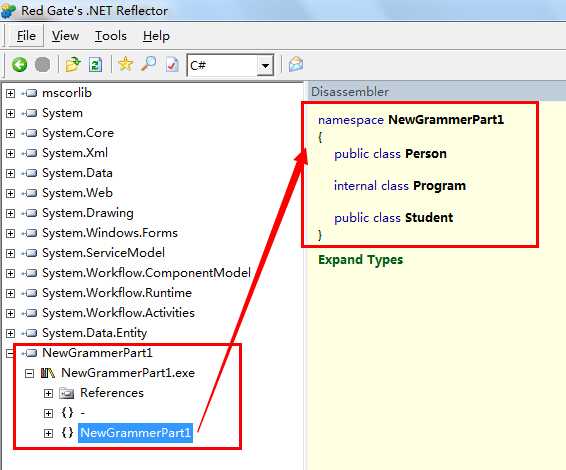Open the Student class link
The image size is (566, 470).
point(429,218)
